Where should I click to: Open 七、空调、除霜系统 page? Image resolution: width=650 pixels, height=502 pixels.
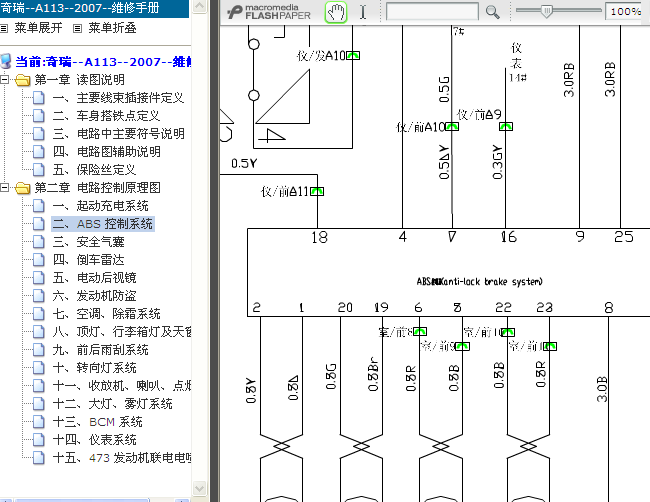pyautogui.click(x=107, y=314)
